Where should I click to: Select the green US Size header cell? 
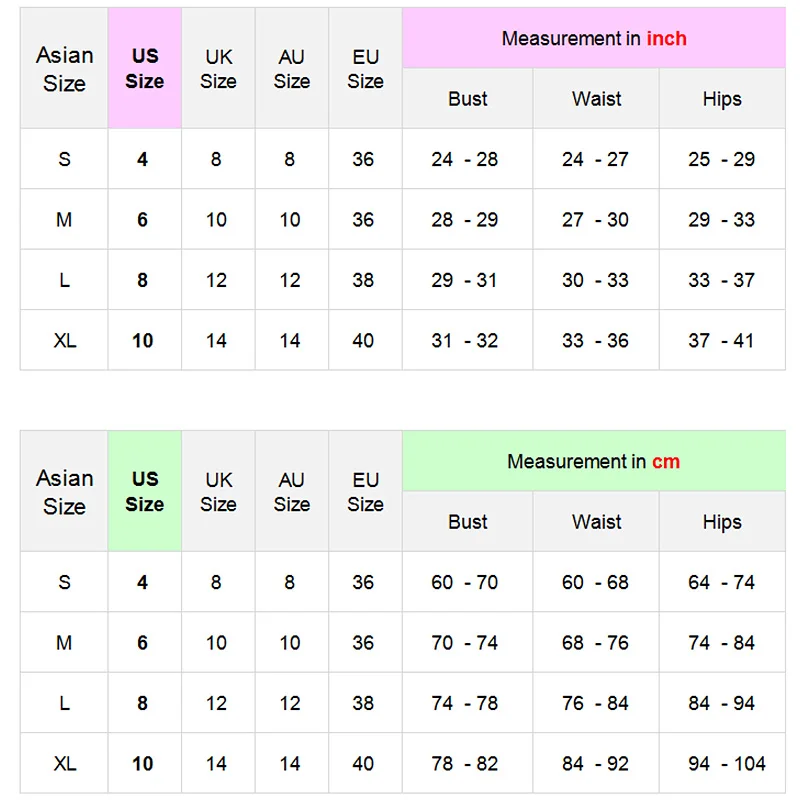tap(144, 492)
